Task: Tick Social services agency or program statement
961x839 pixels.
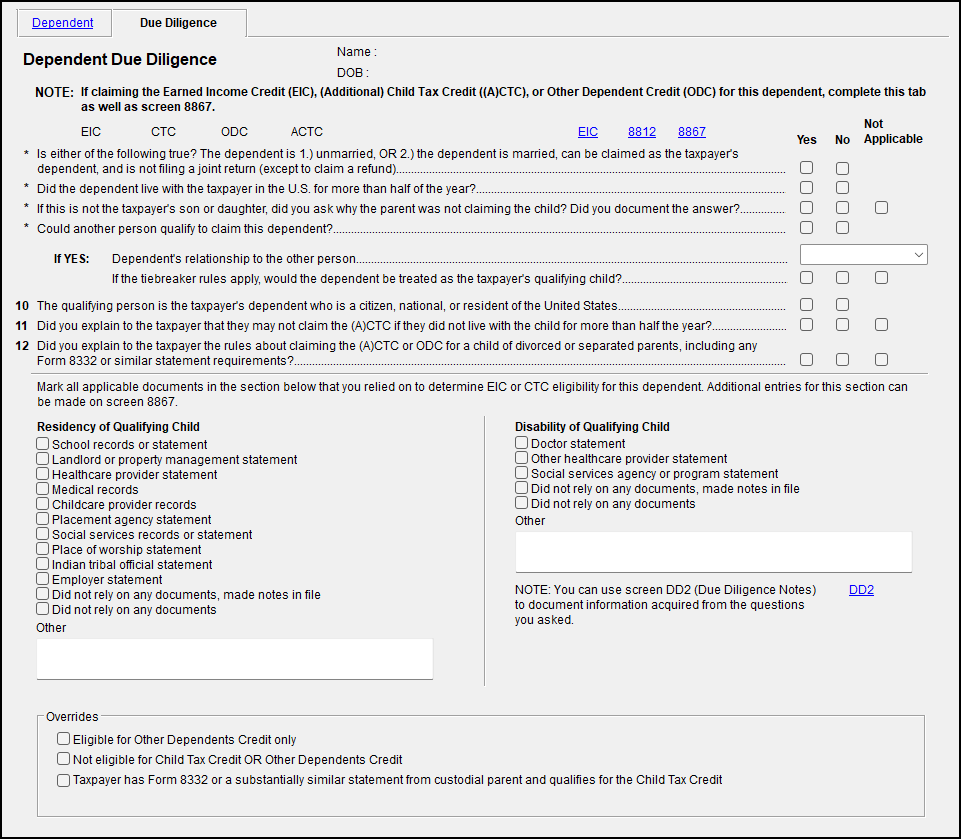Action: (x=522, y=473)
